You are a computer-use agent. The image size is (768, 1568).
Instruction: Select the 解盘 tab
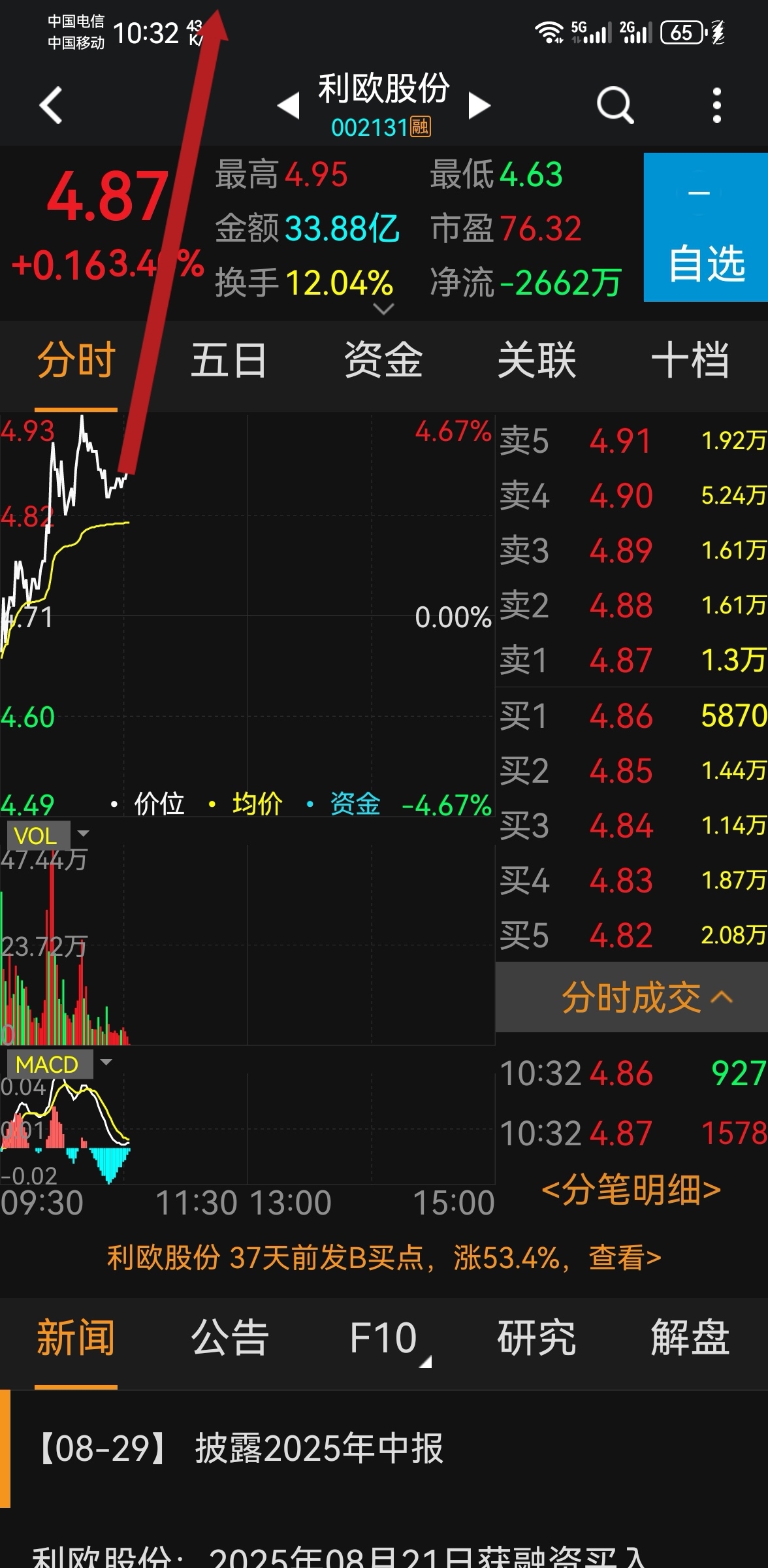tap(690, 1338)
